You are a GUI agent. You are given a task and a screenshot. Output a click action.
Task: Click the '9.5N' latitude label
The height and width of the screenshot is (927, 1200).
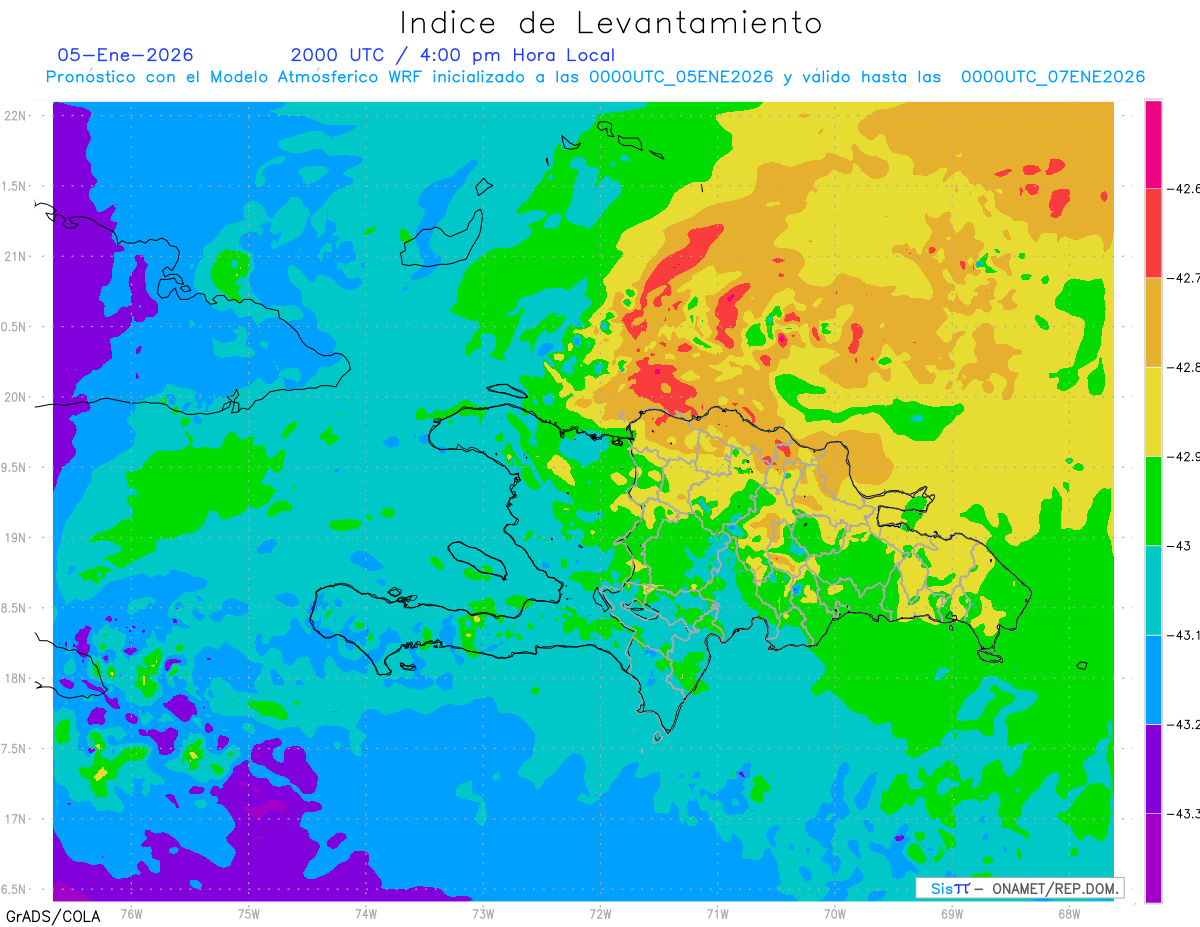coord(15,467)
